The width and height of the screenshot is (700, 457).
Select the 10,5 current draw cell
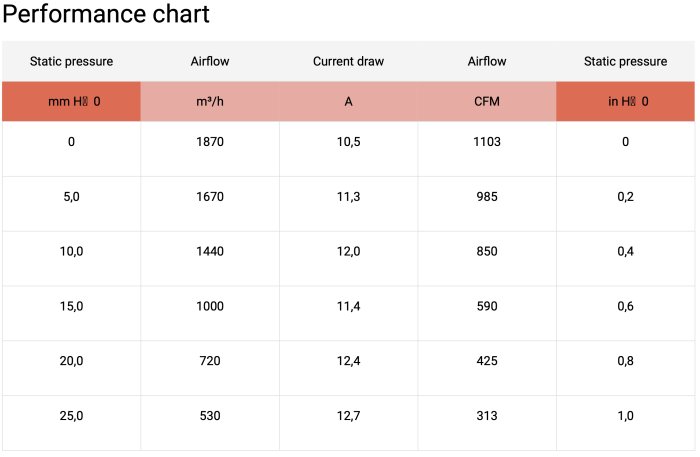(348, 142)
